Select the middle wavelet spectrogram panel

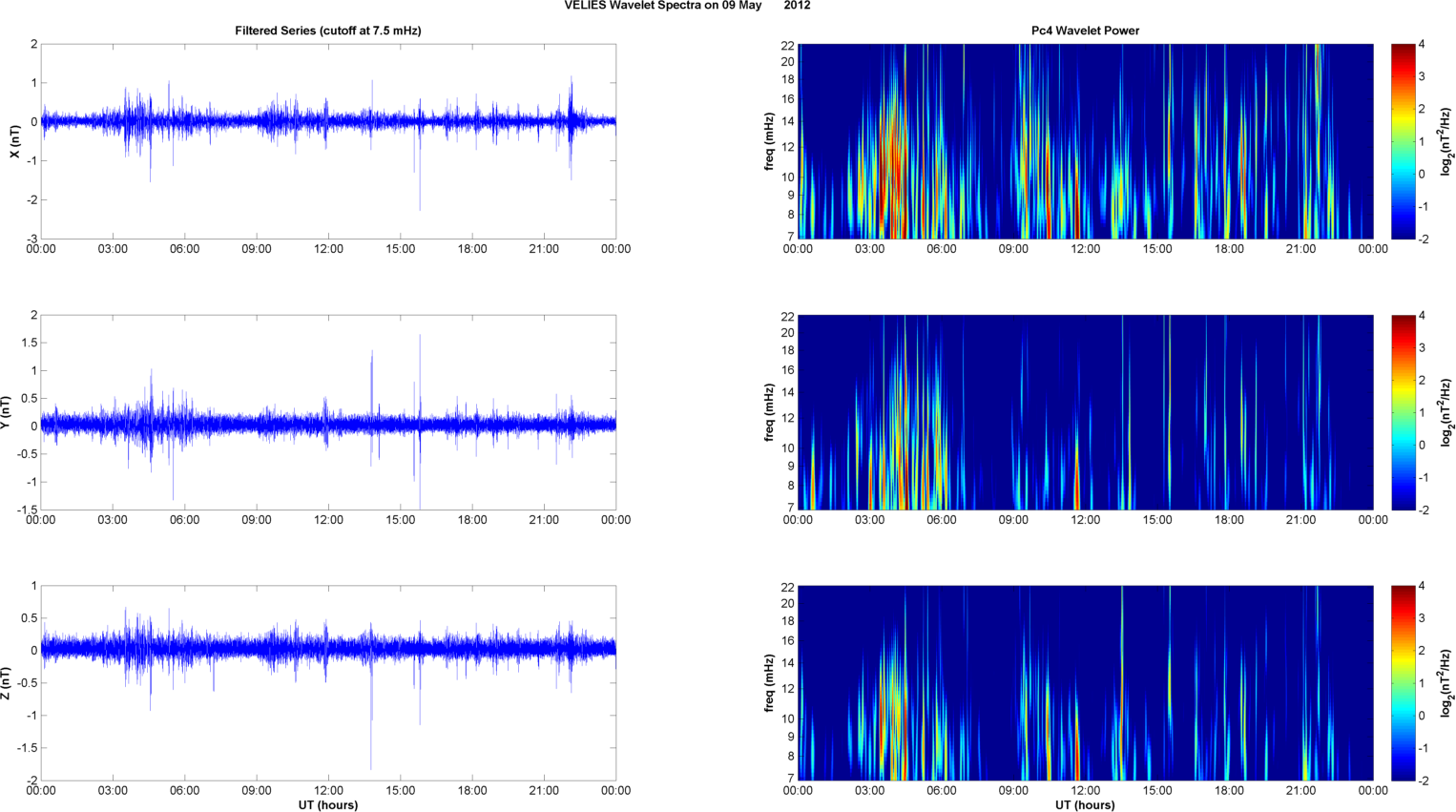(1085, 412)
